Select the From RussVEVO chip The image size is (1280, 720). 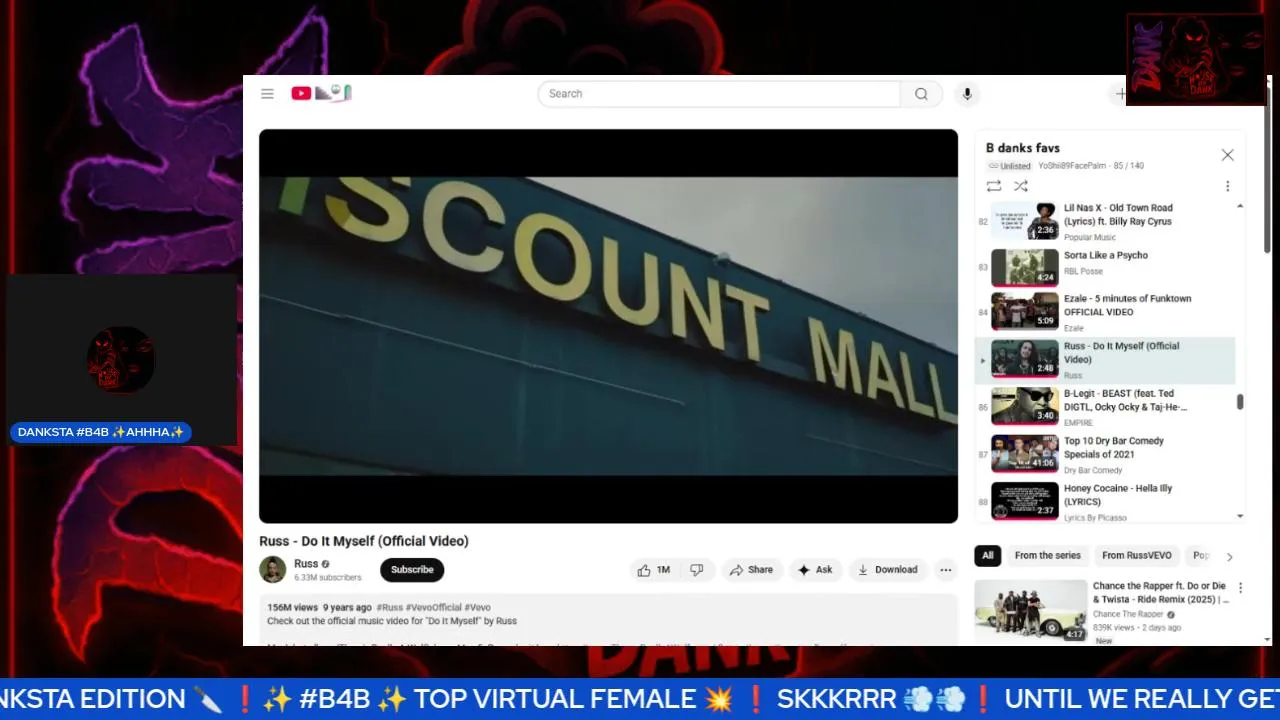[x=1137, y=556]
